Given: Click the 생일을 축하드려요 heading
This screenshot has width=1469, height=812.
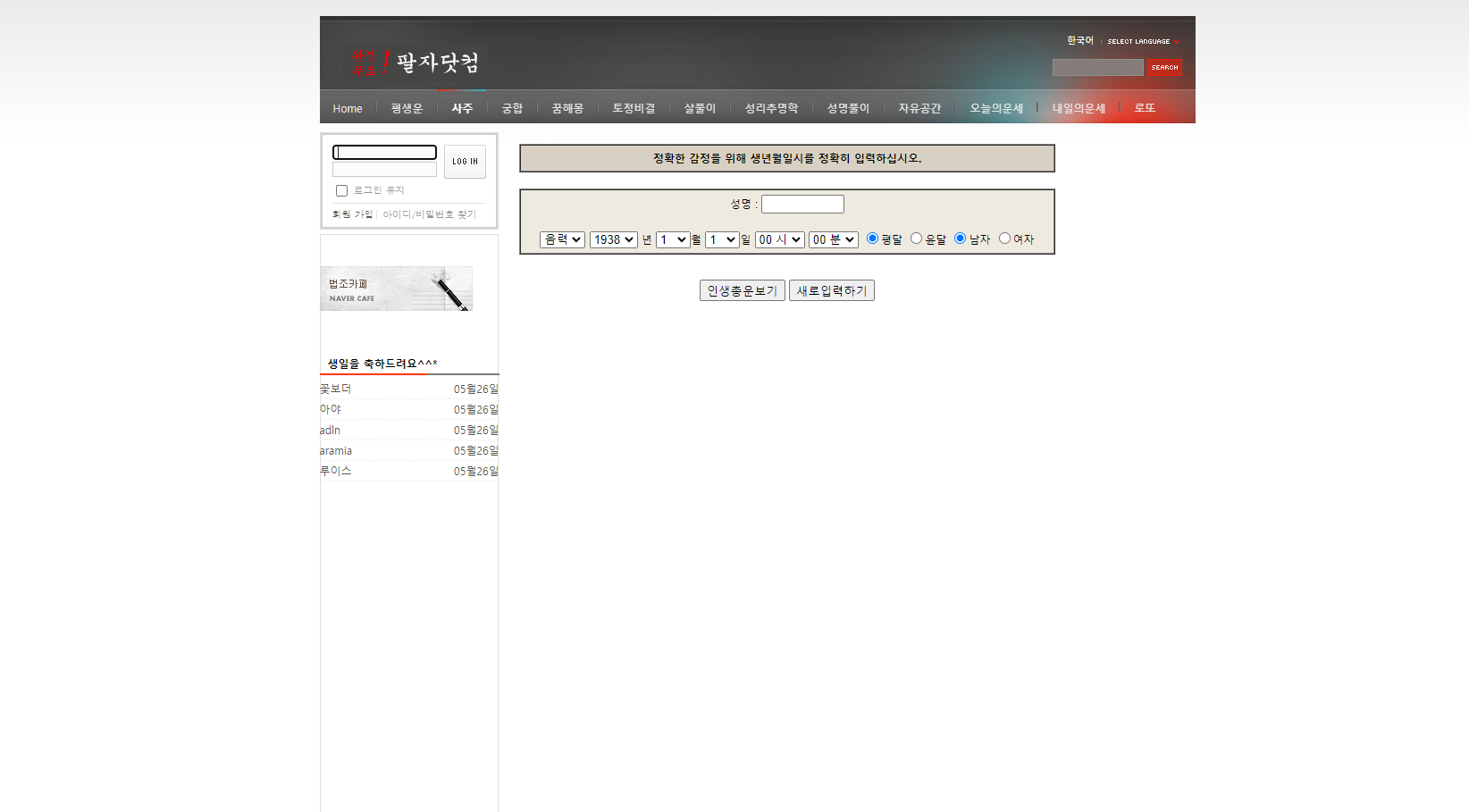Looking at the screenshot, I should coord(382,364).
